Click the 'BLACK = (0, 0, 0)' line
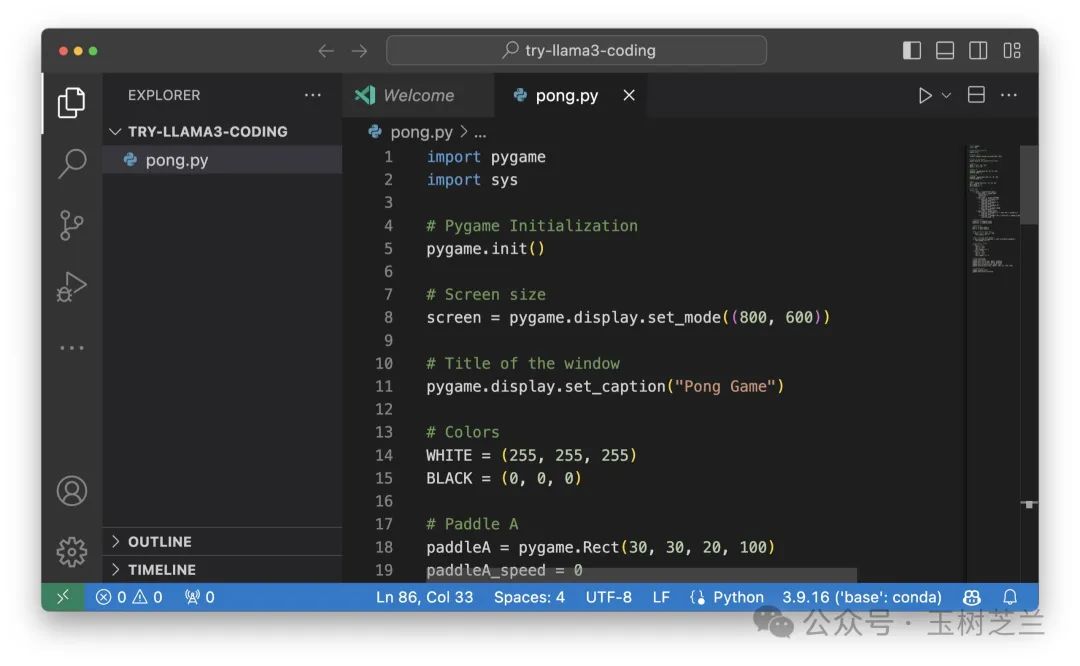 pyautogui.click(x=503, y=478)
